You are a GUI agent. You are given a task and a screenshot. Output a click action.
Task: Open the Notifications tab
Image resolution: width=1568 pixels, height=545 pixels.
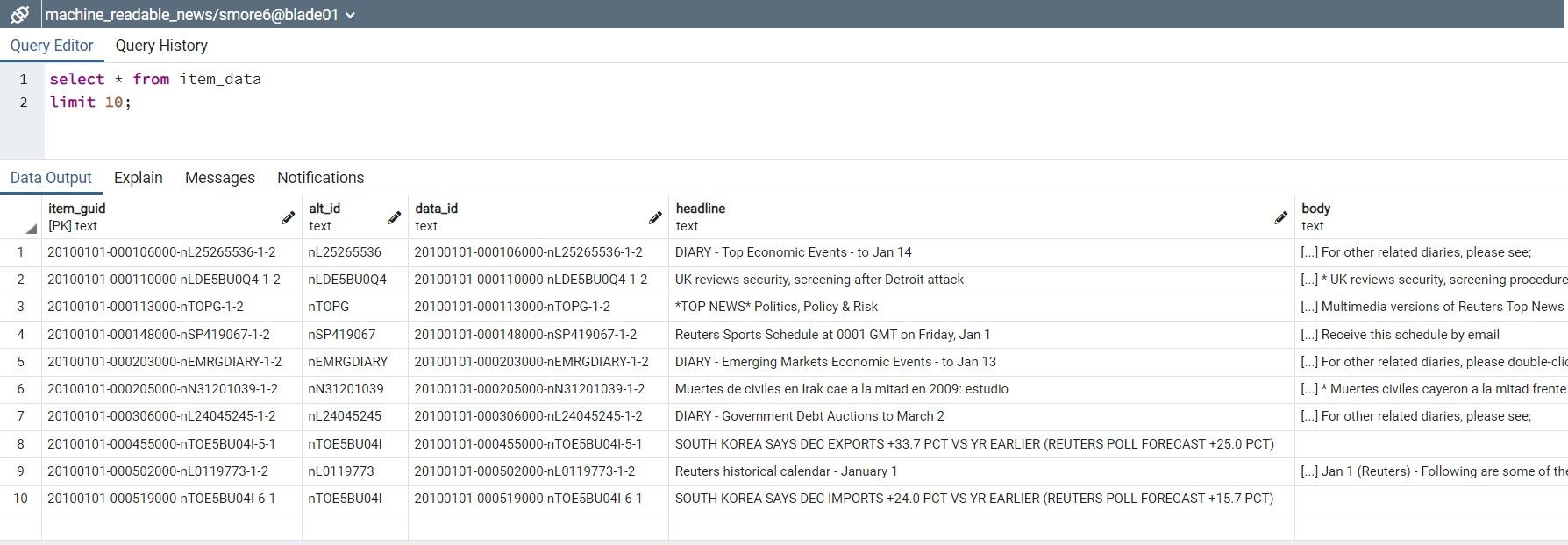click(321, 178)
